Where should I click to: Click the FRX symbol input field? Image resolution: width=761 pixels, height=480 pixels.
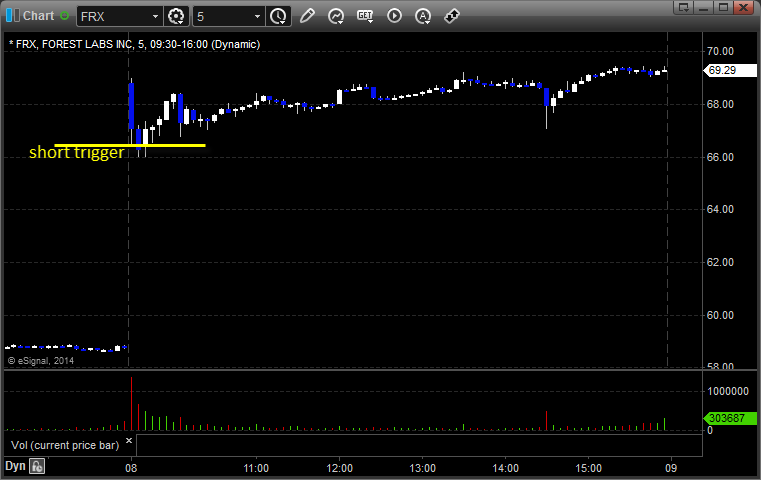114,17
